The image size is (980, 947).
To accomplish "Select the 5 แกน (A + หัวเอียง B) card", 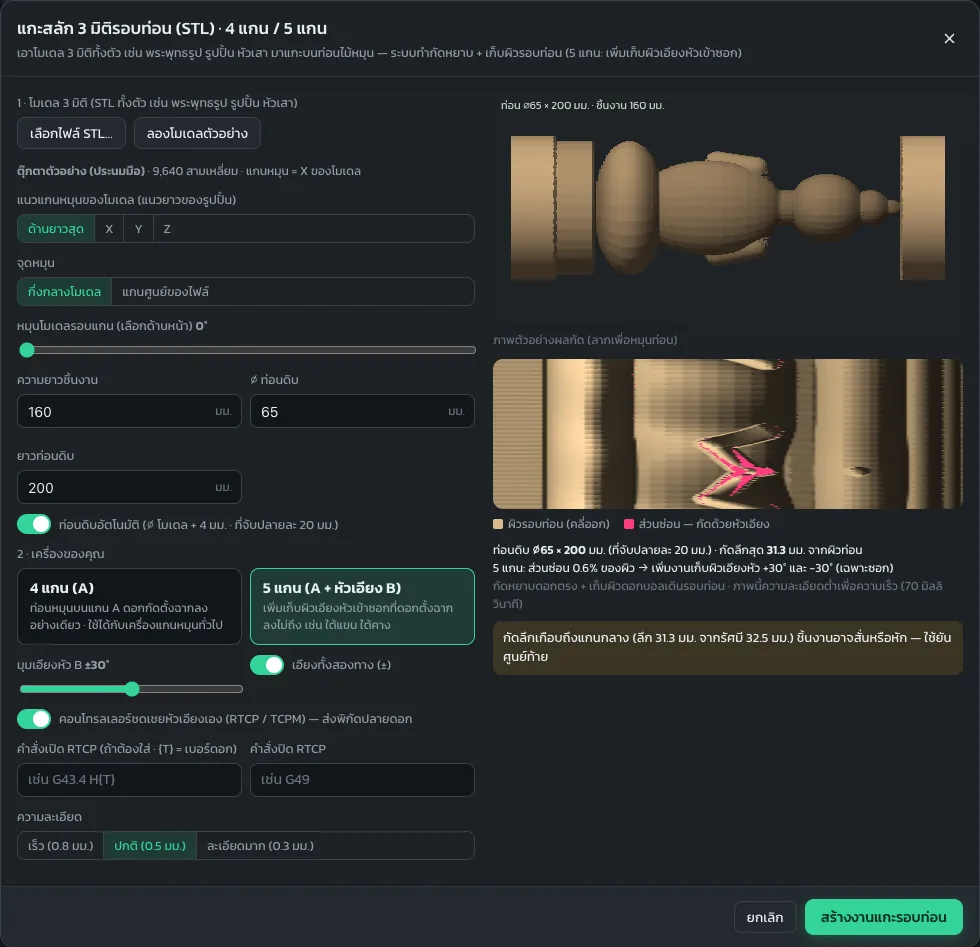I will (362, 606).
